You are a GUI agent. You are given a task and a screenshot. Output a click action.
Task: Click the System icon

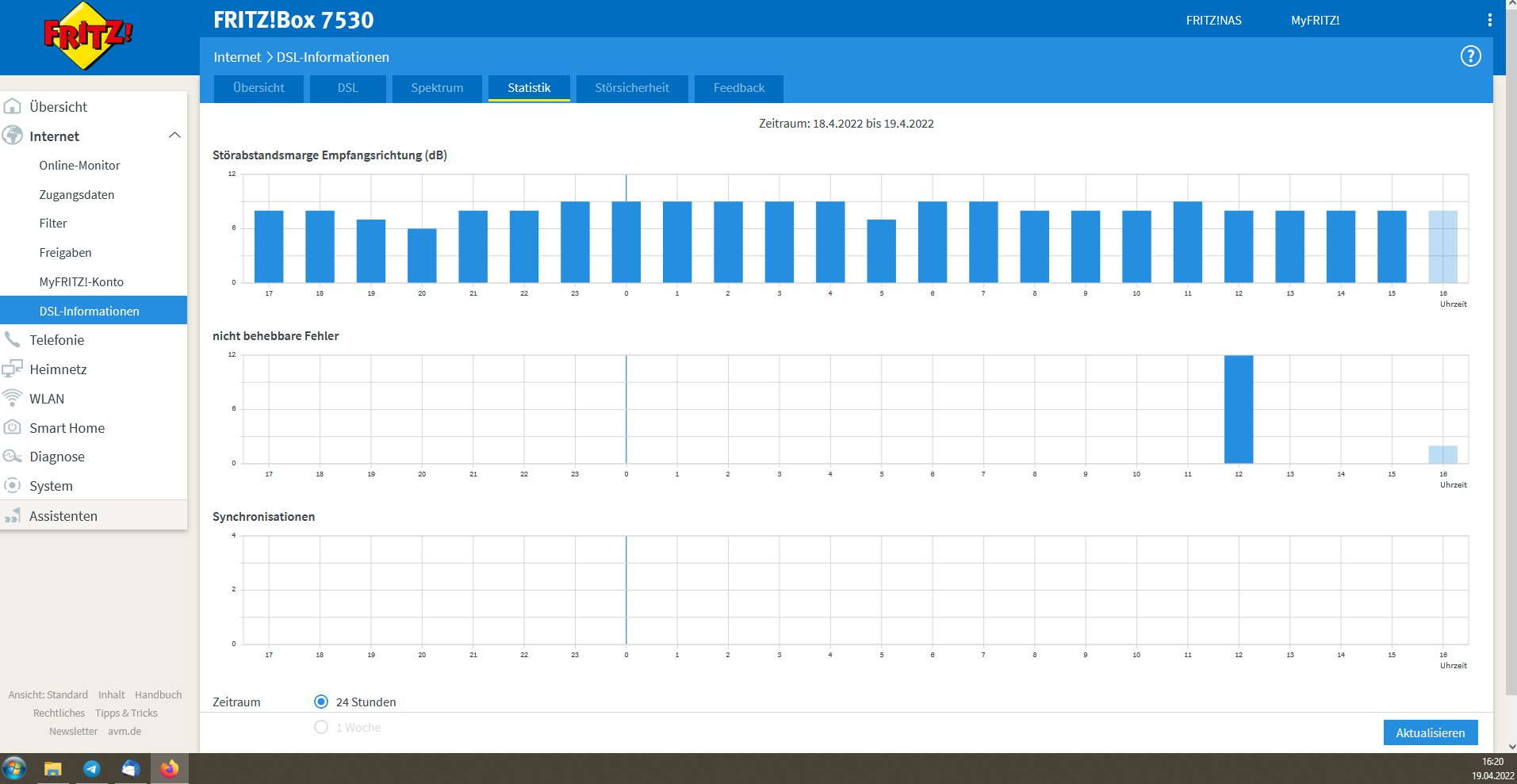pyautogui.click(x=13, y=485)
